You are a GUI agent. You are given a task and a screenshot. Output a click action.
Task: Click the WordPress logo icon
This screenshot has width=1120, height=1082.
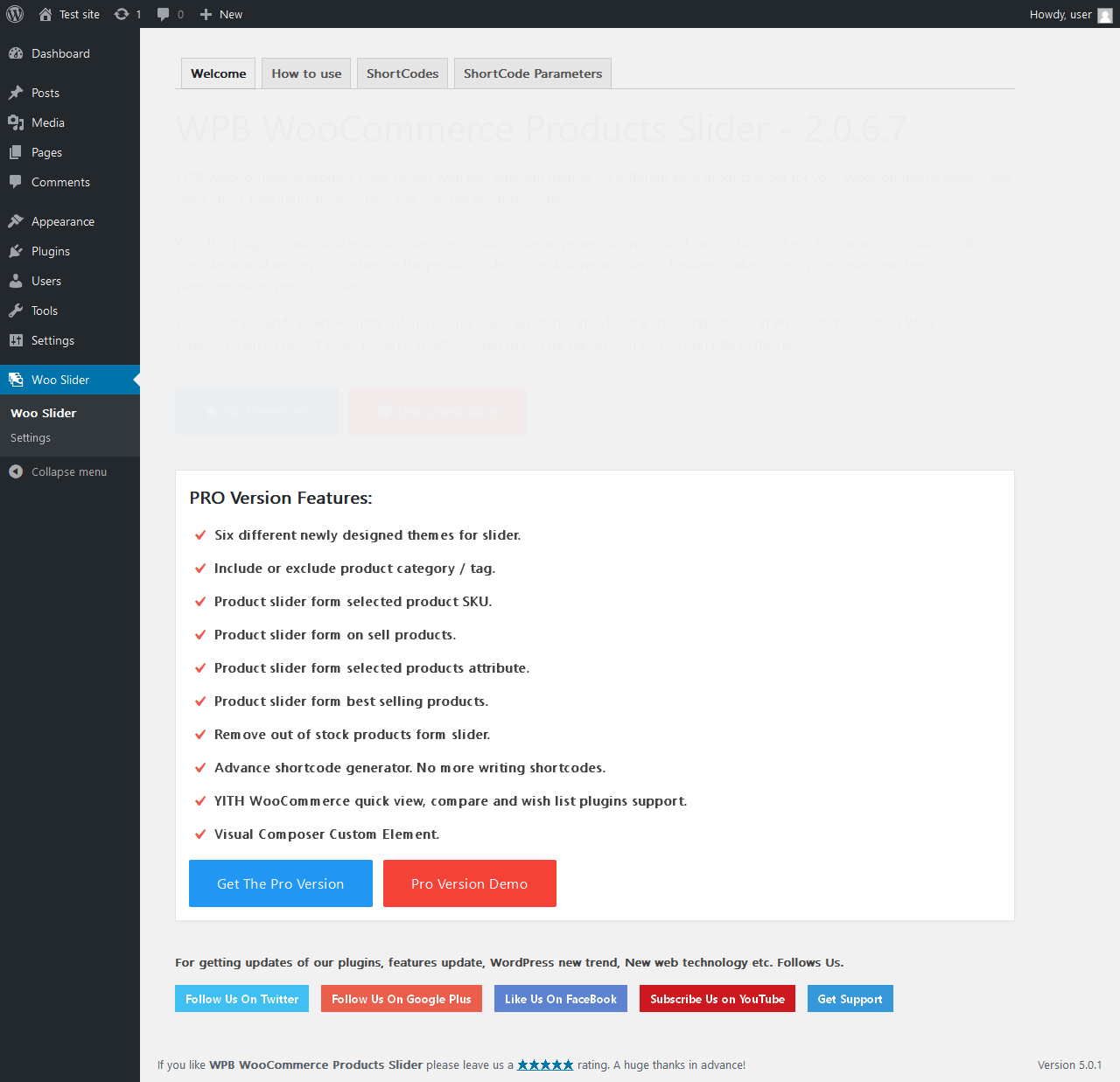click(x=15, y=14)
